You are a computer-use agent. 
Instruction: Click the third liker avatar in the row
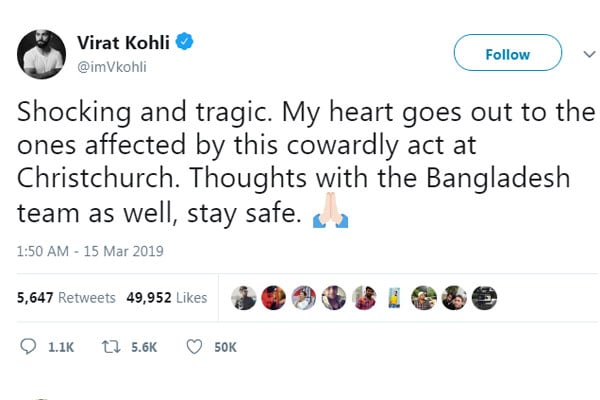click(303, 298)
